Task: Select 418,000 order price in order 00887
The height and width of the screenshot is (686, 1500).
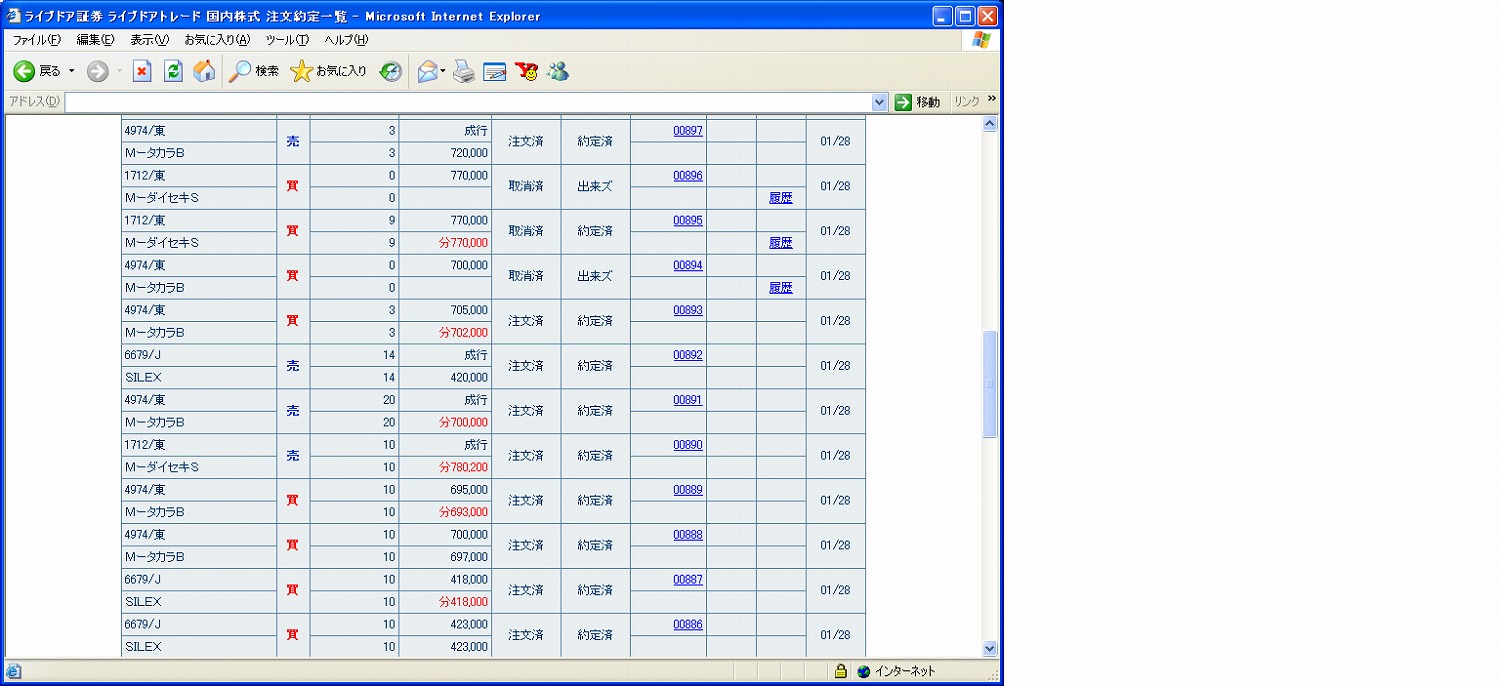Action: (469, 579)
